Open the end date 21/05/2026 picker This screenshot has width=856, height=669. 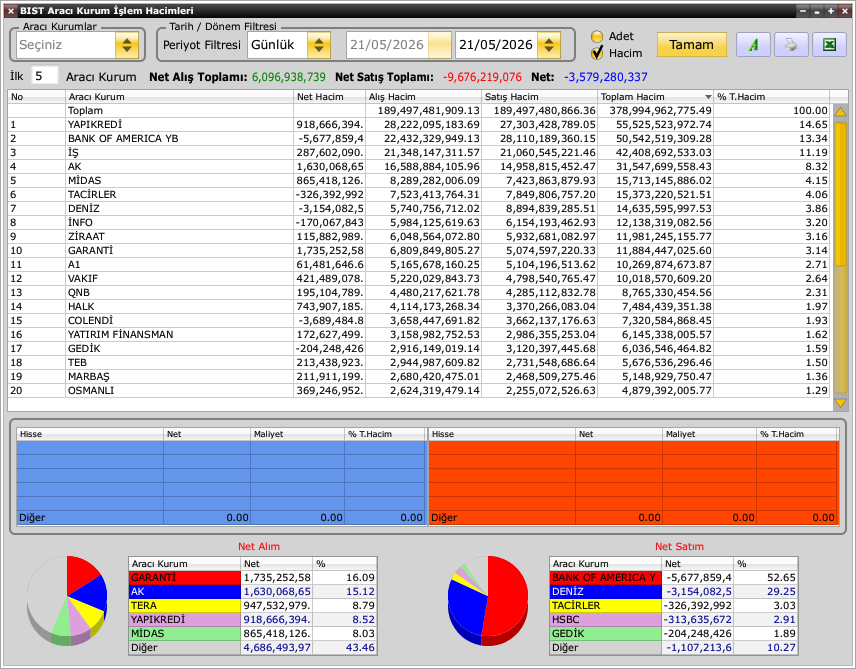pos(549,45)
